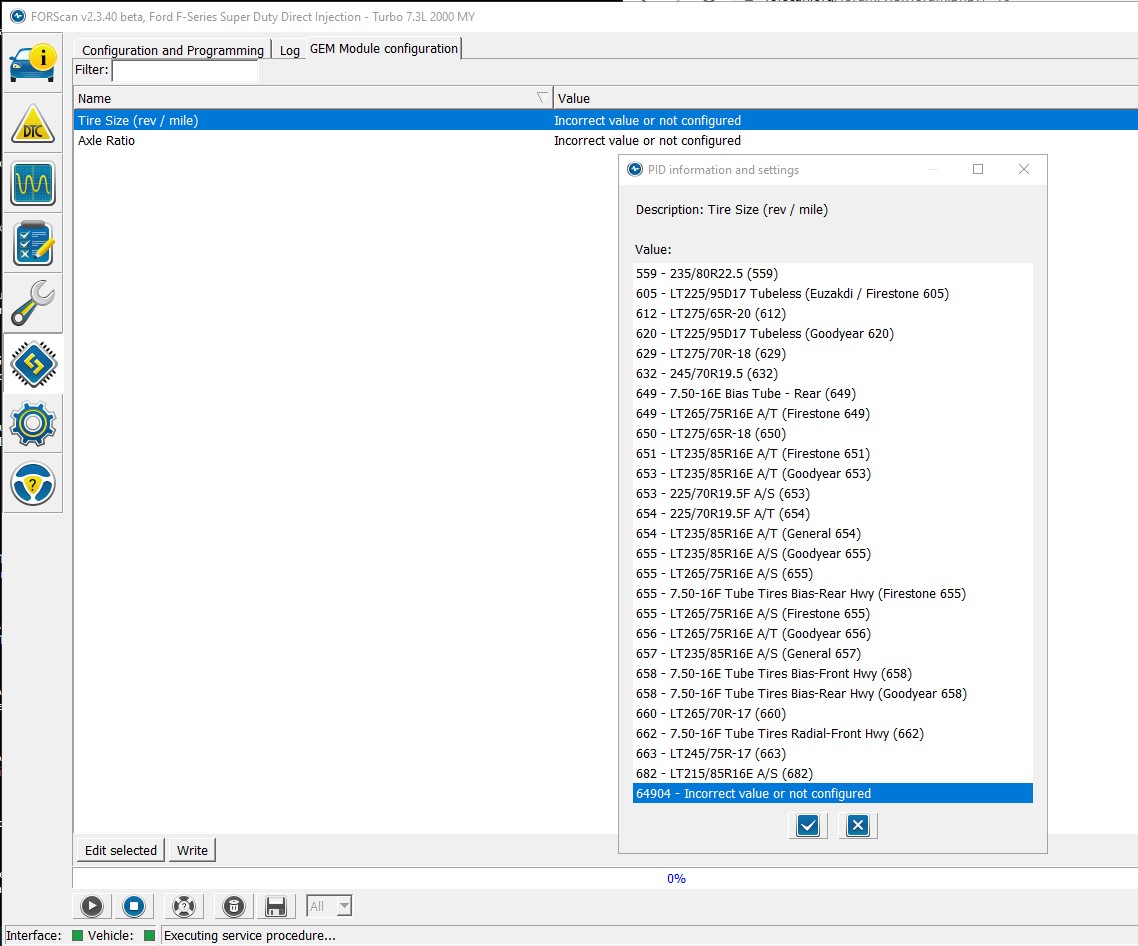Click the save floppy disk icon
Image resolution: width=1138 pixels, height=946 pixels.
(x=276, y=906)
